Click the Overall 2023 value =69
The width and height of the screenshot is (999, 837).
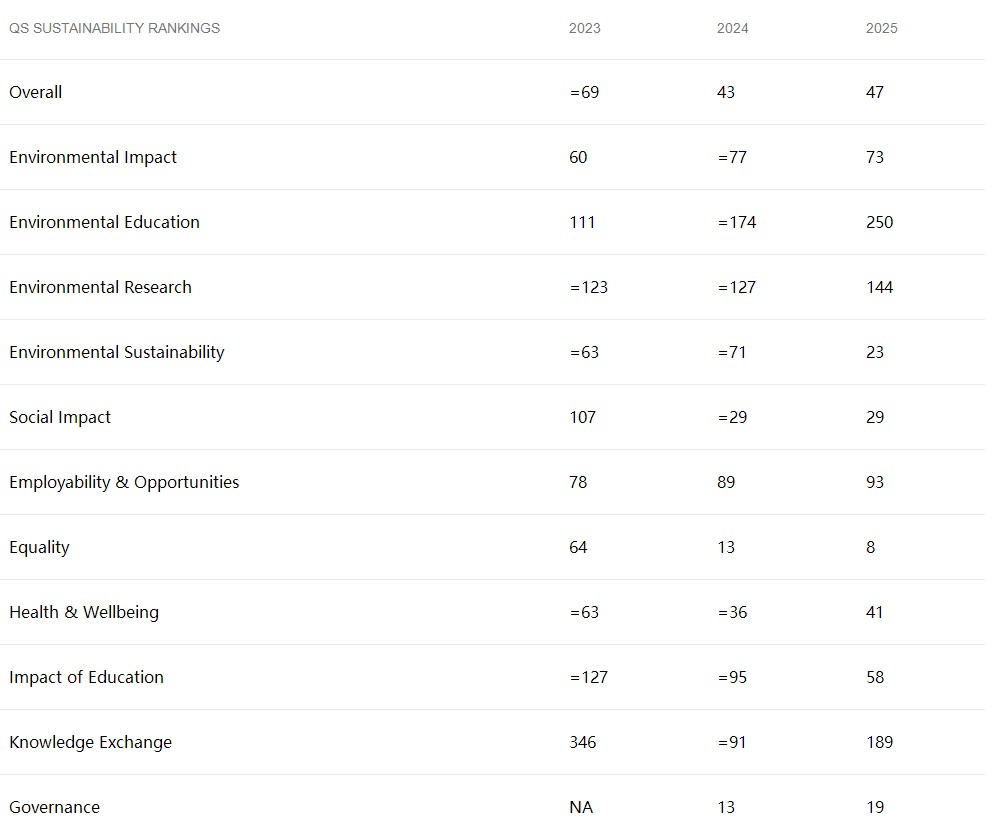coord(584,92)
